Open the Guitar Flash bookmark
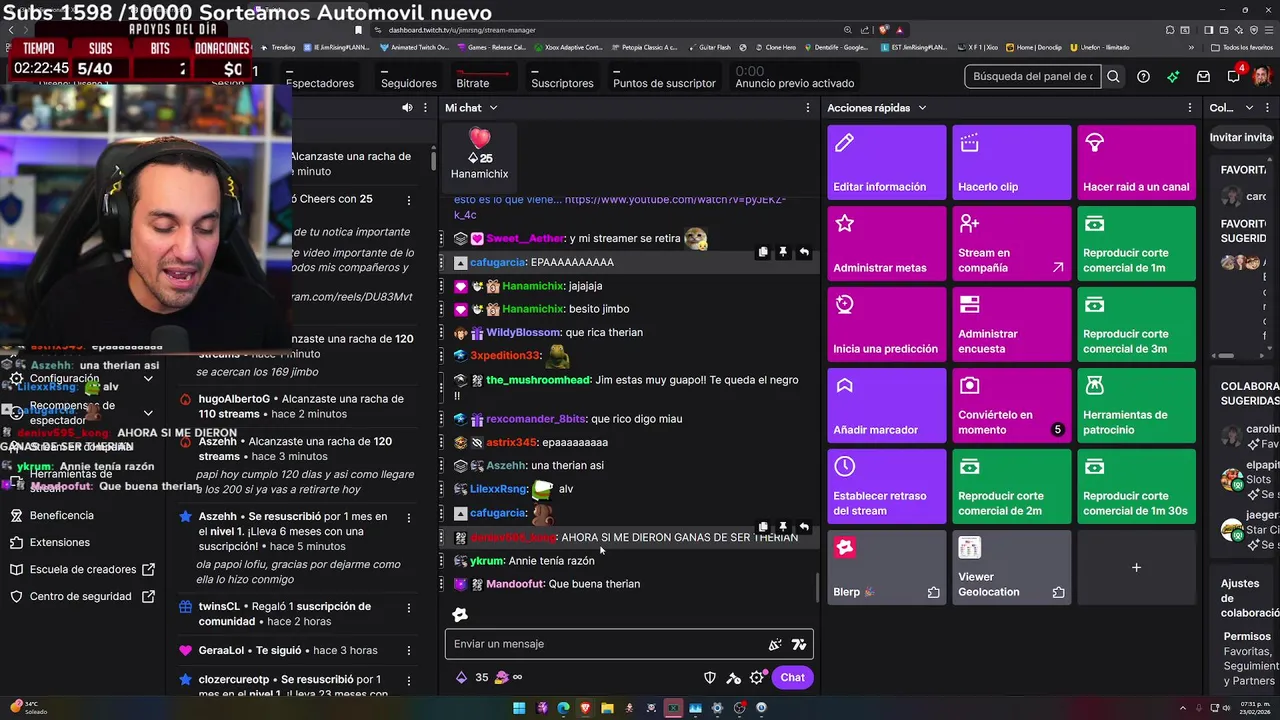 click(709, 47)
